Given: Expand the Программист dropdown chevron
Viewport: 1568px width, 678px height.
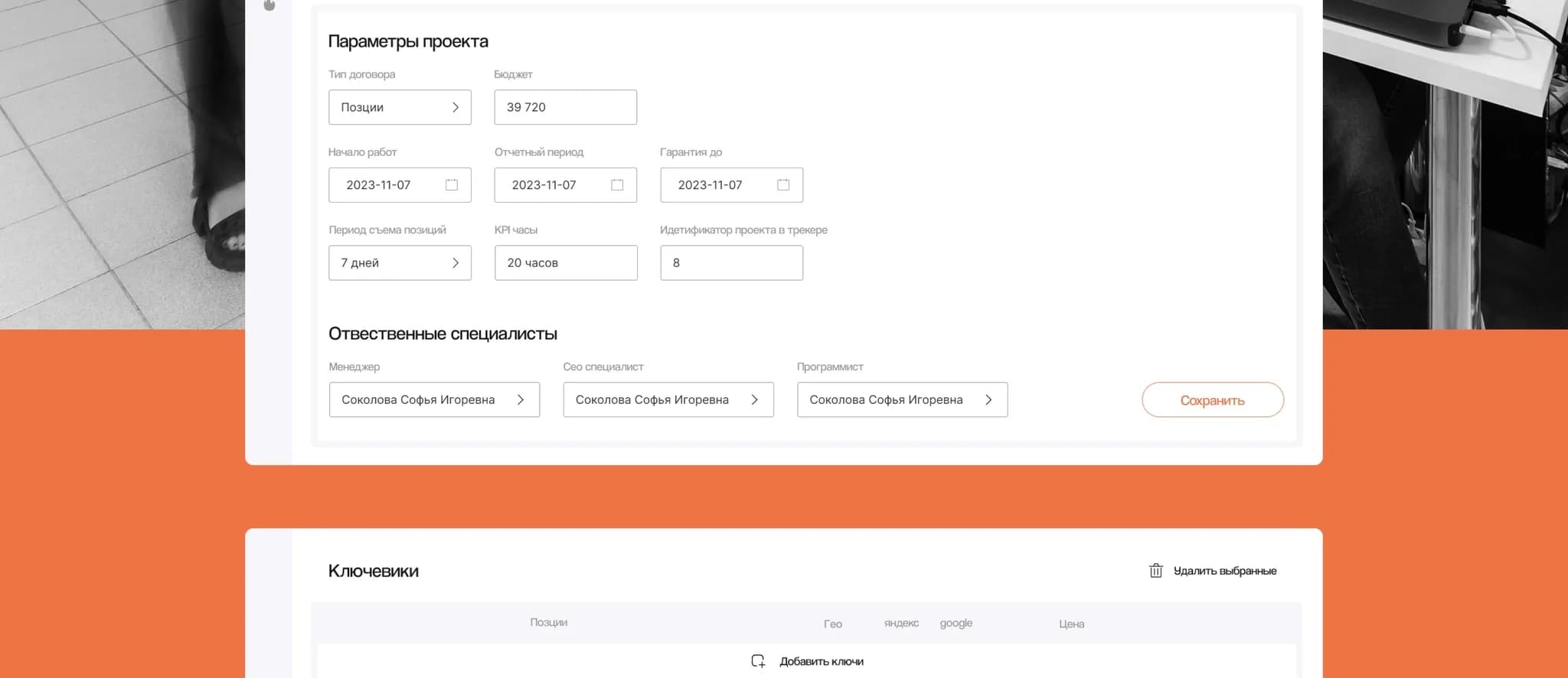Looking at the screenshot, I should pyautogui.click(x=988, y=400).
